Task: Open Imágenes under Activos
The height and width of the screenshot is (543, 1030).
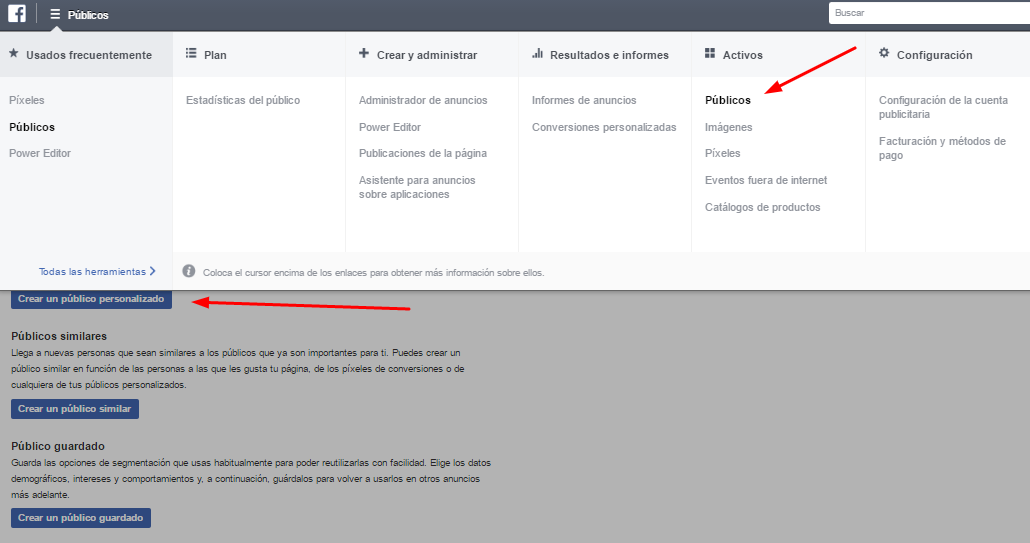Action: pyautogui.click(x=728, y=127)
